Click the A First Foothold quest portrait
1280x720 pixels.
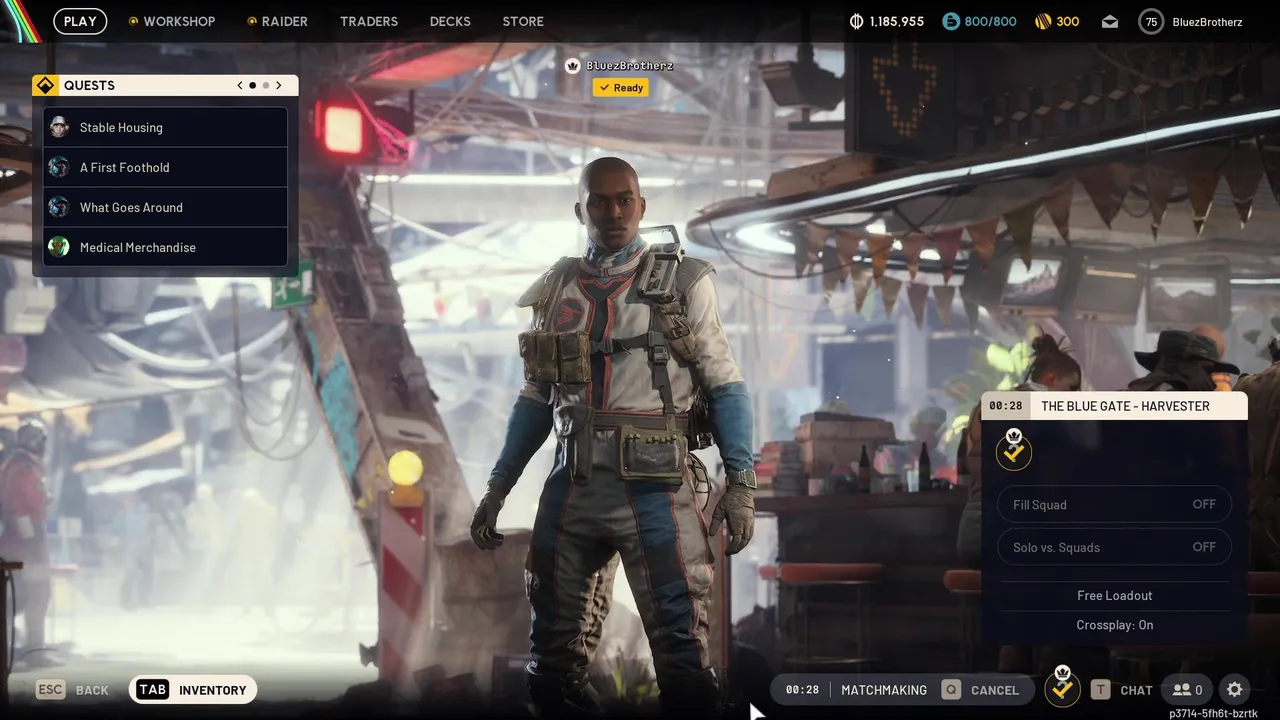(x=59, y=167)
